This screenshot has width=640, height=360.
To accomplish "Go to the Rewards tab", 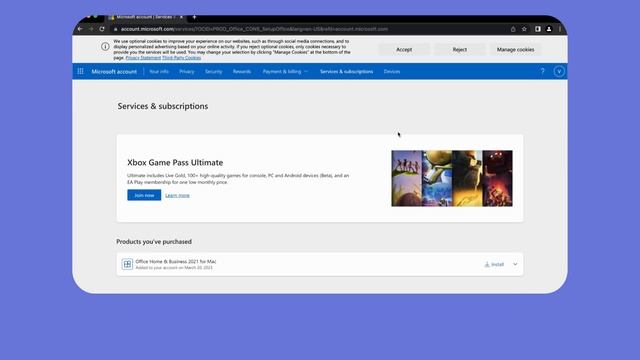I will (x=242, y=71).
